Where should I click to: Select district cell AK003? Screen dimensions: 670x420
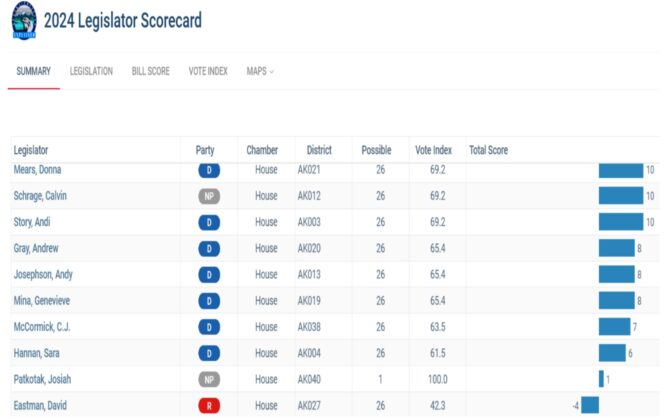[309, 222]
